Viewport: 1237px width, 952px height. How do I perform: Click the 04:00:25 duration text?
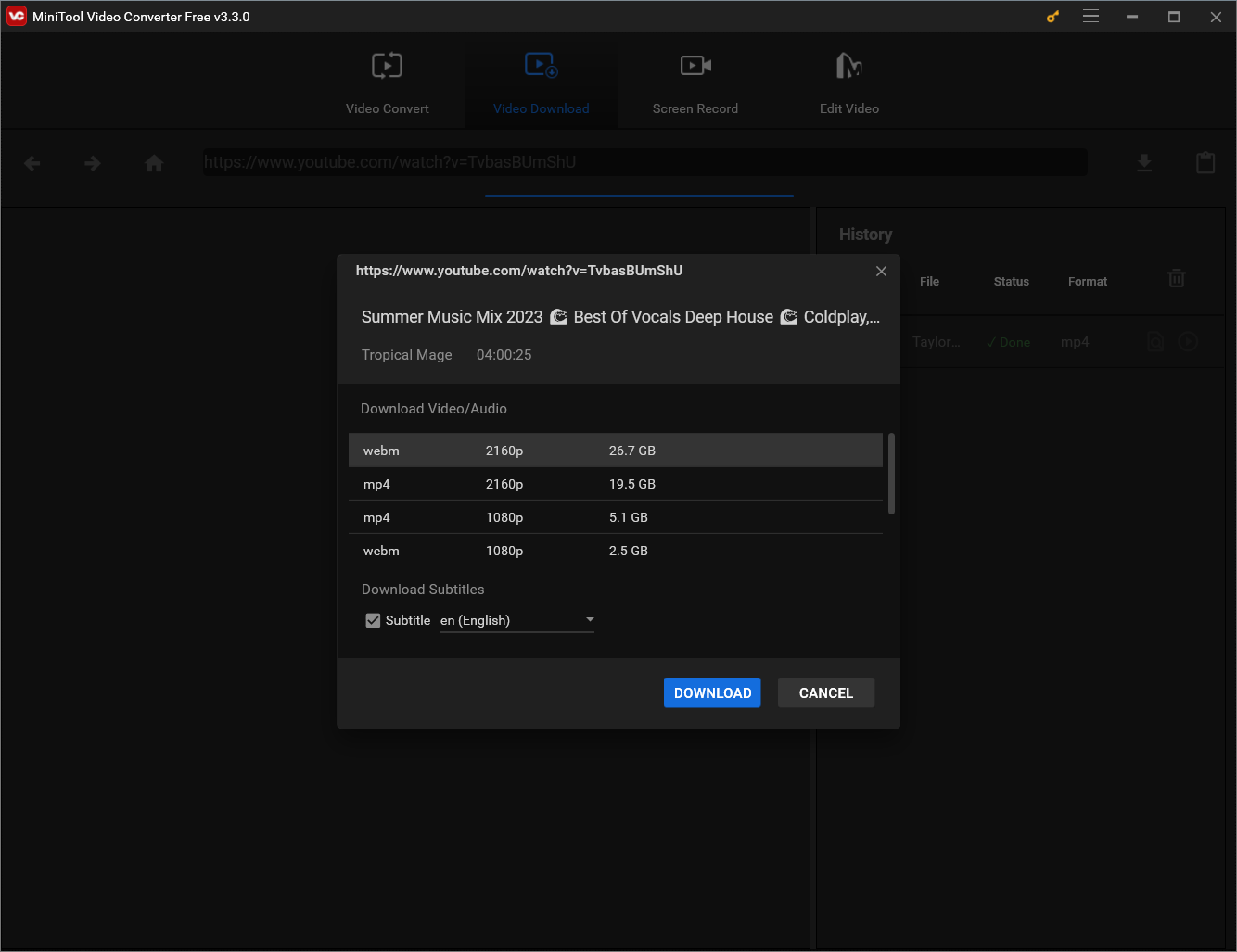pos(504,355)
